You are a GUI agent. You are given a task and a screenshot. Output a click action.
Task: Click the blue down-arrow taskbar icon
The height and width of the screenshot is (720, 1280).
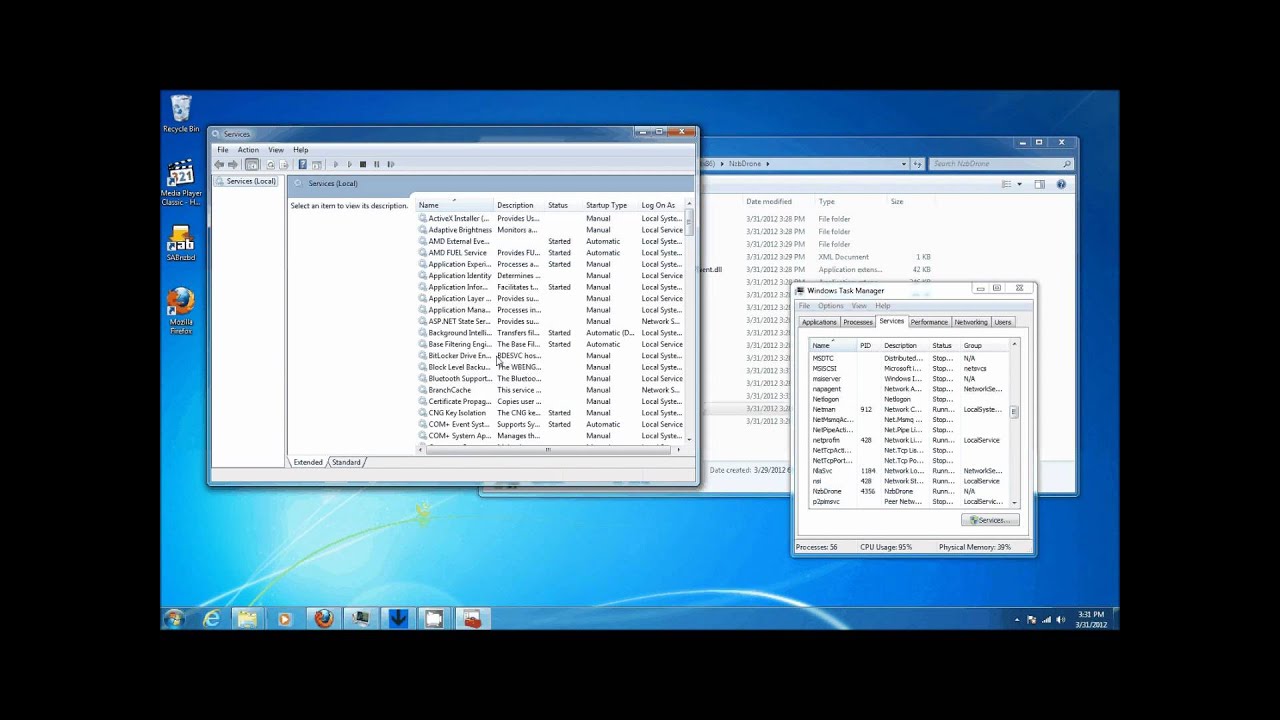(x=397, y=619)
